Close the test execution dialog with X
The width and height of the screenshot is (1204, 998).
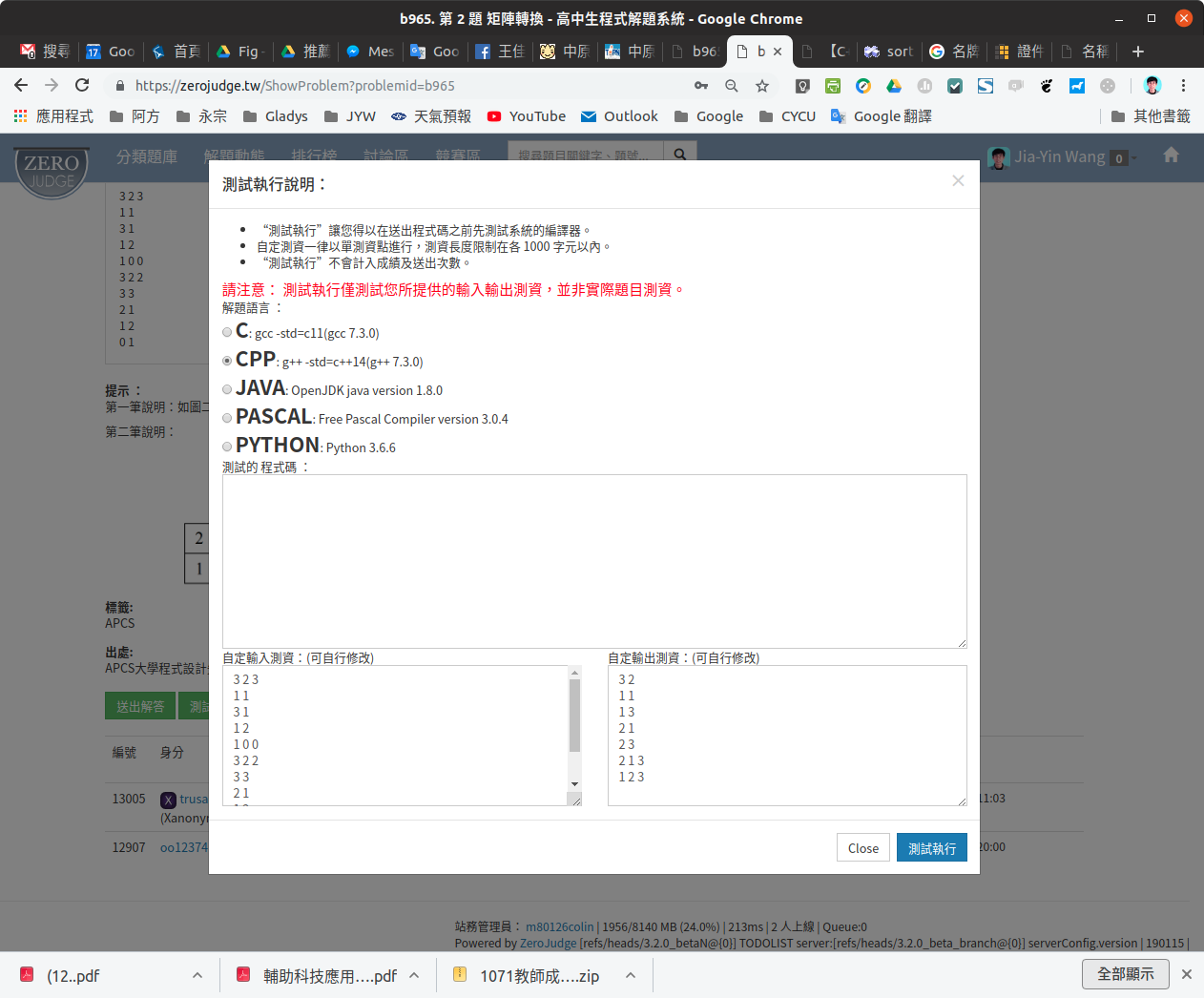[x=958, y=181]
